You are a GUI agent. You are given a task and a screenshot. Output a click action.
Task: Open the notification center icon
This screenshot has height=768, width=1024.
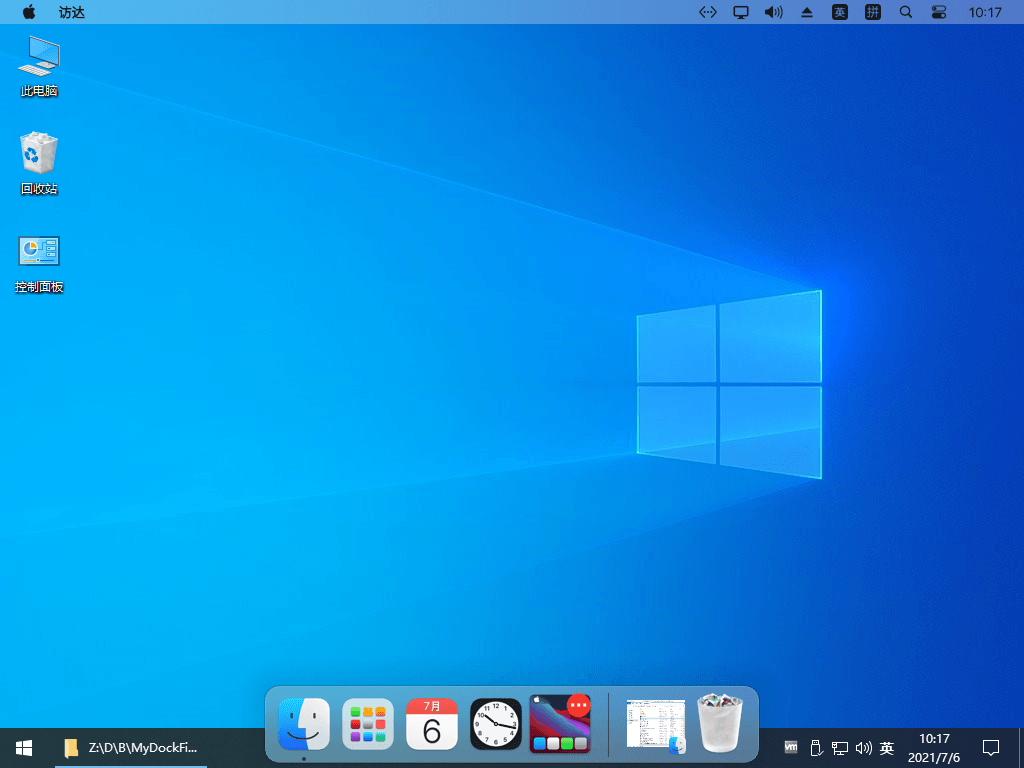coord(991,748)
